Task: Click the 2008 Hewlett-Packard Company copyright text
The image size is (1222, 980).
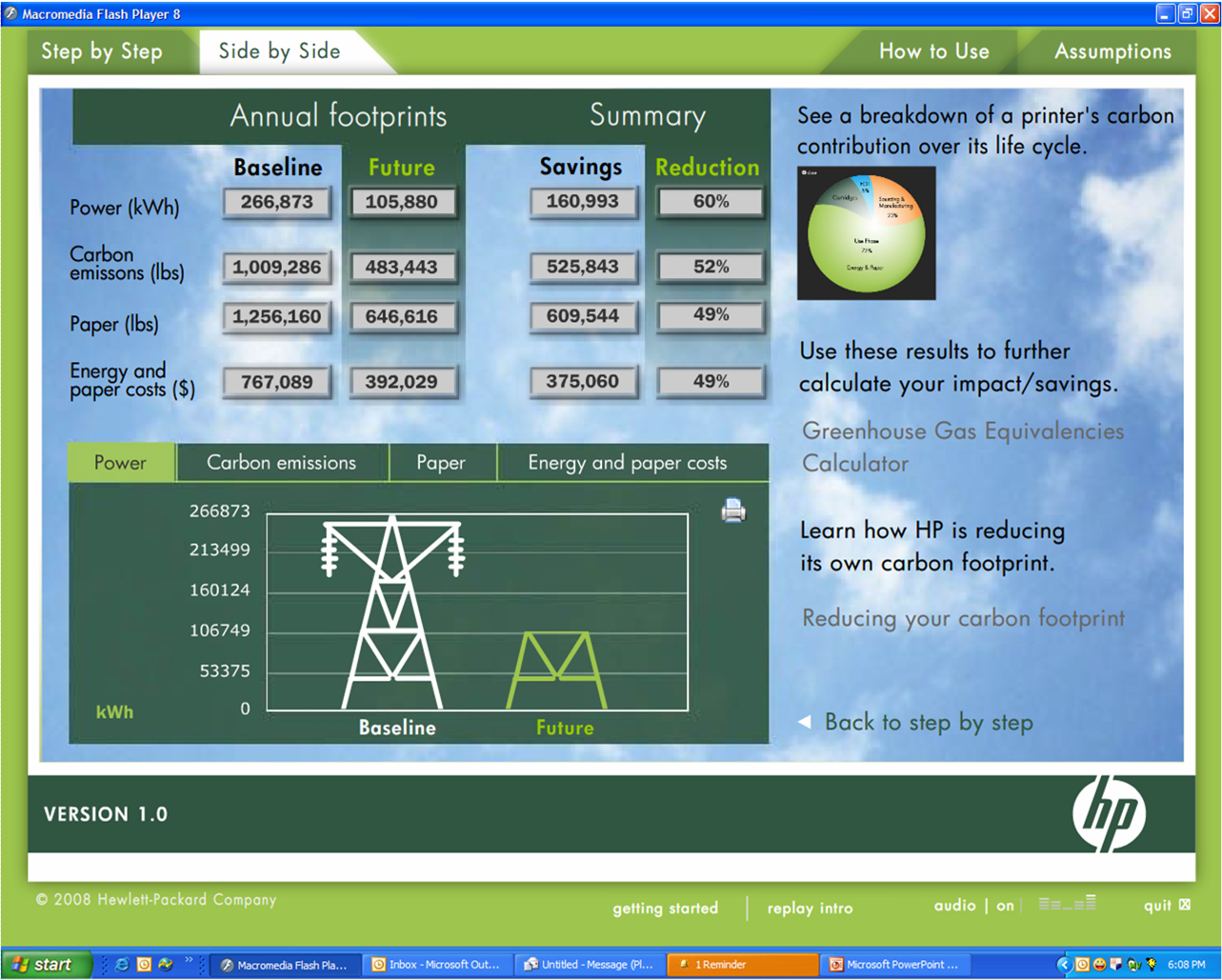Action: [156, 899]
